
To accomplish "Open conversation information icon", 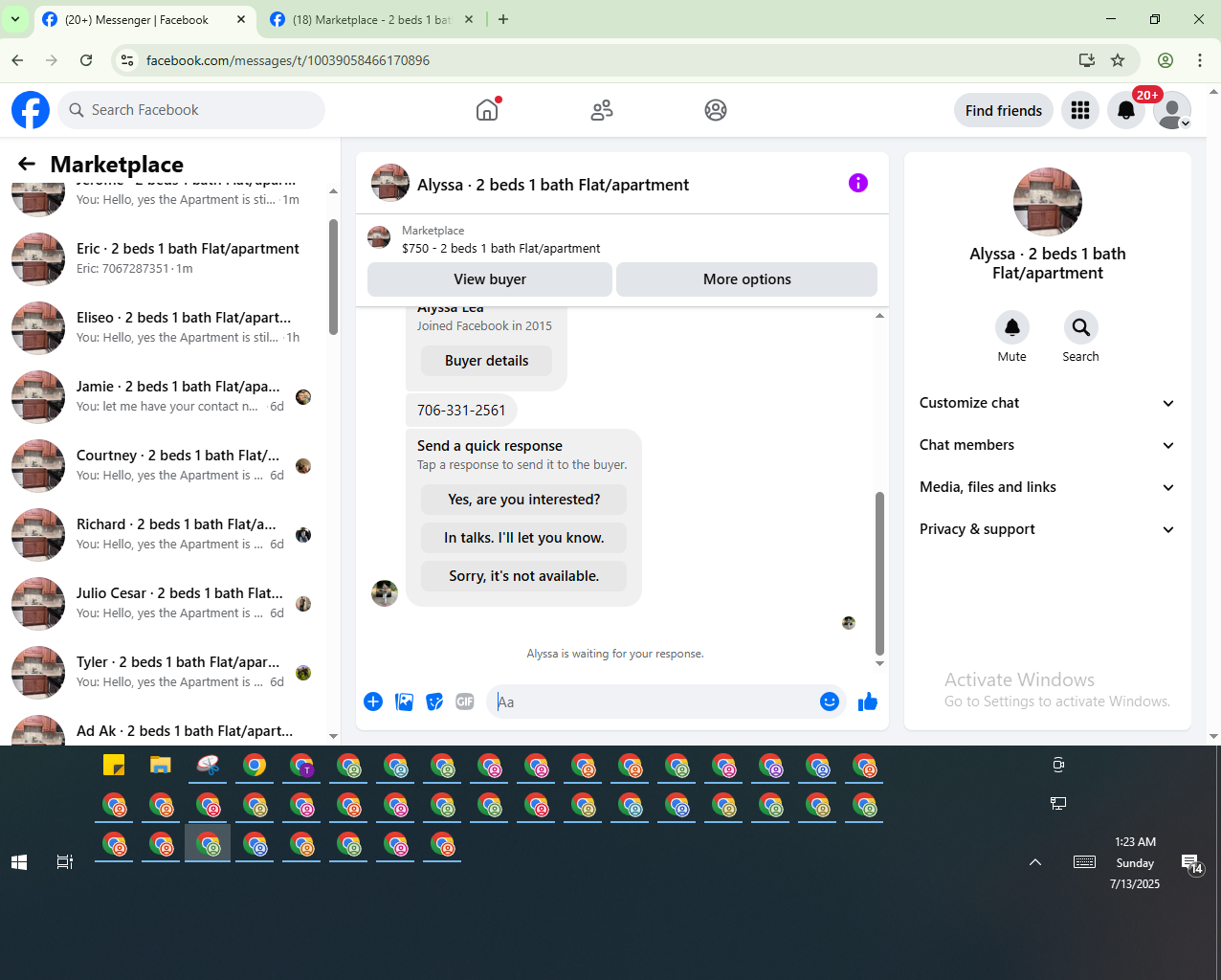I will tap(858, 183).
